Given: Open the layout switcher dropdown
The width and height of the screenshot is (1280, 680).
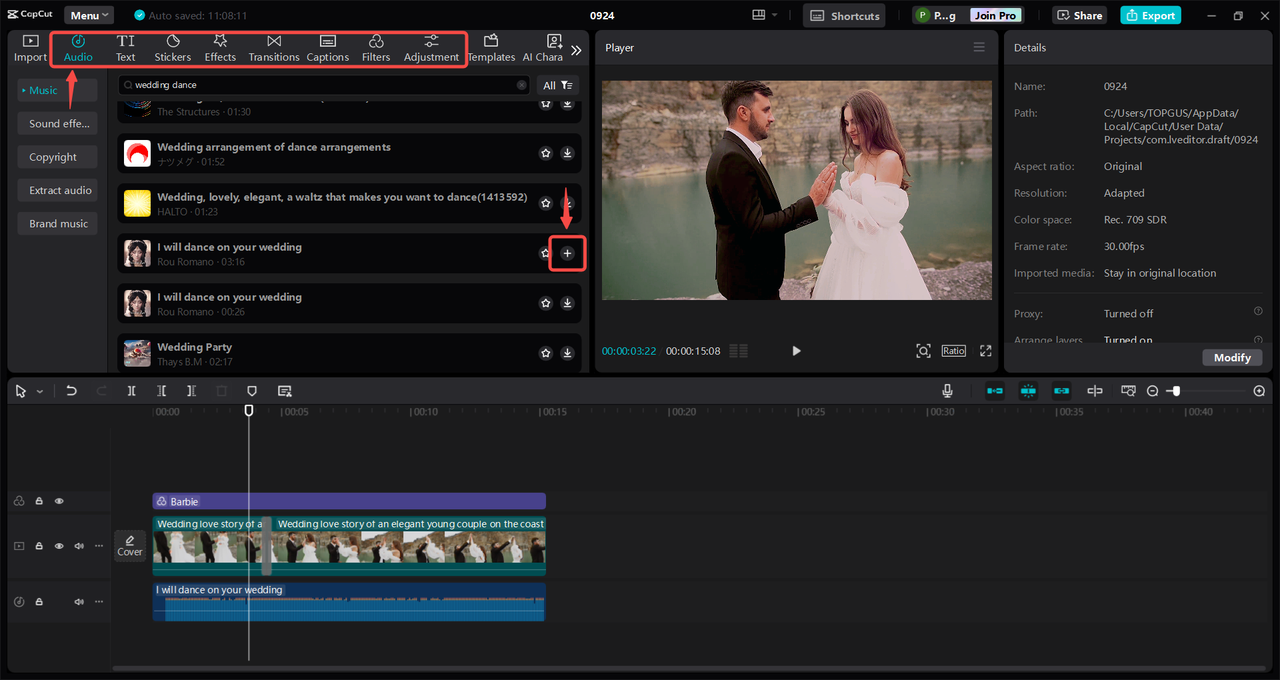Looking at the screenshot, I should tap(765, 16).
